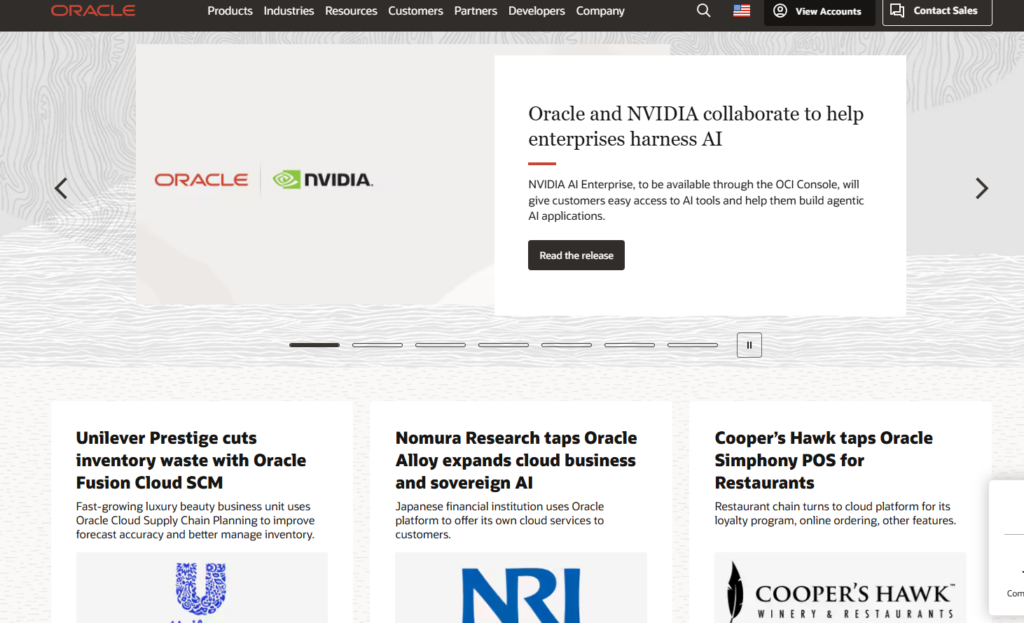
Task: Jump to third carousel slide indicator
Action: pyautogui.click(x=440, y=345)
